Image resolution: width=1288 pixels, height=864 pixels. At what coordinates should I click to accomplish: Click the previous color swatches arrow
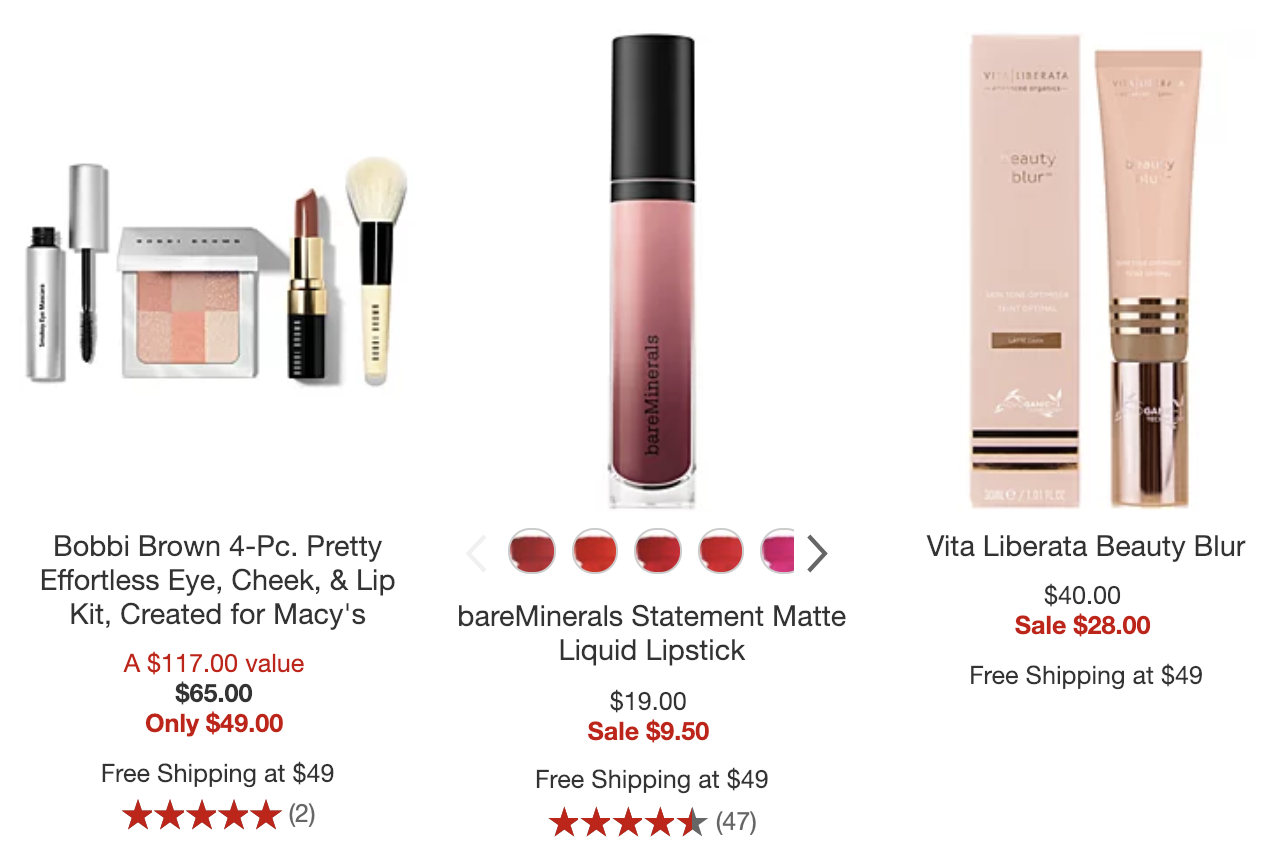click(x=477, y=552)
